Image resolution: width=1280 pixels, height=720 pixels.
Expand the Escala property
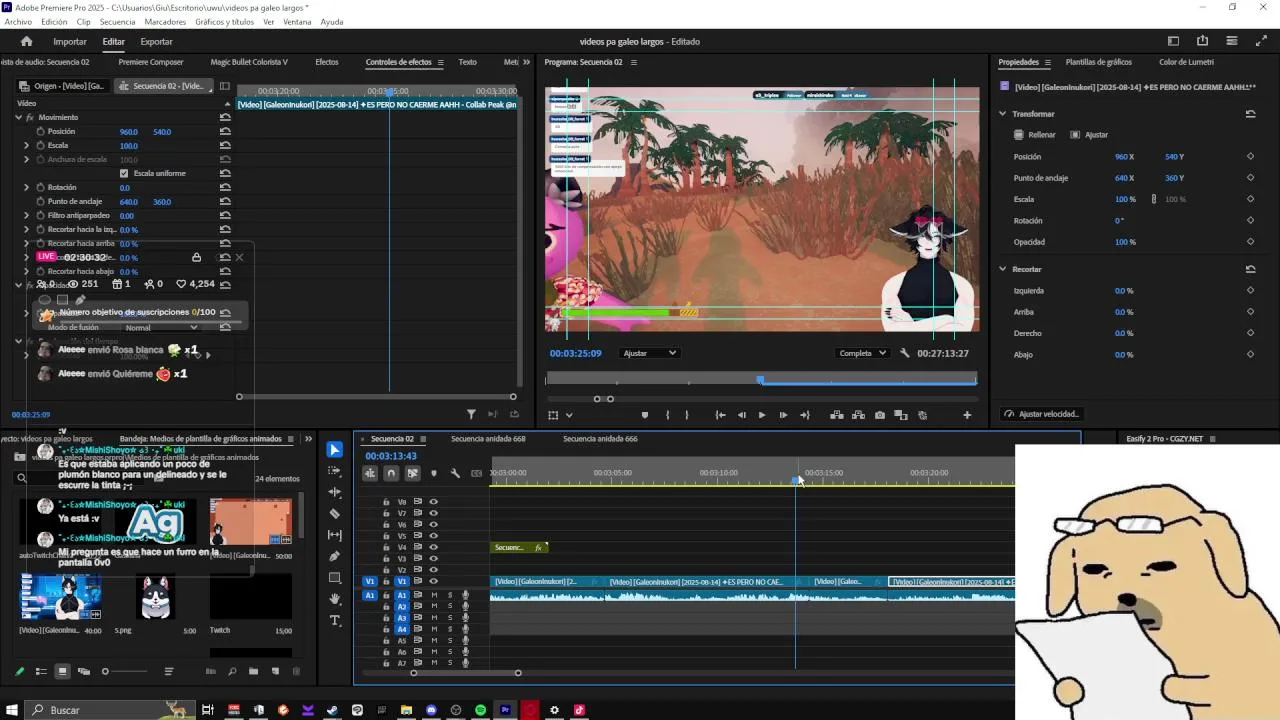point(27,145)
